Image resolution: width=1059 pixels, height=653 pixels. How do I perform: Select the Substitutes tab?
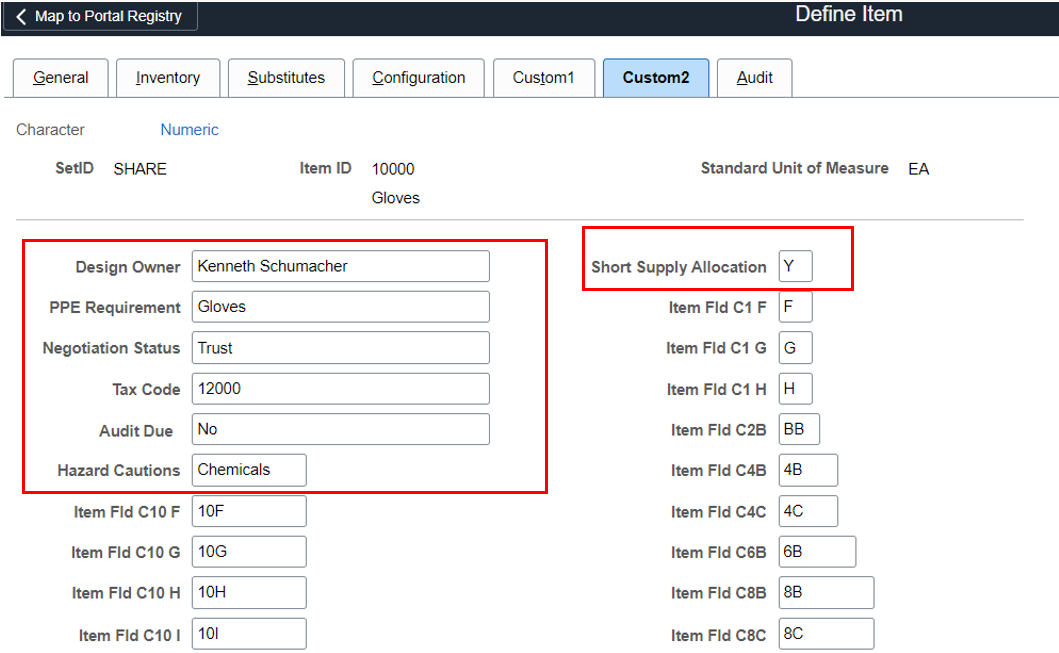click(x=286, y=78)
